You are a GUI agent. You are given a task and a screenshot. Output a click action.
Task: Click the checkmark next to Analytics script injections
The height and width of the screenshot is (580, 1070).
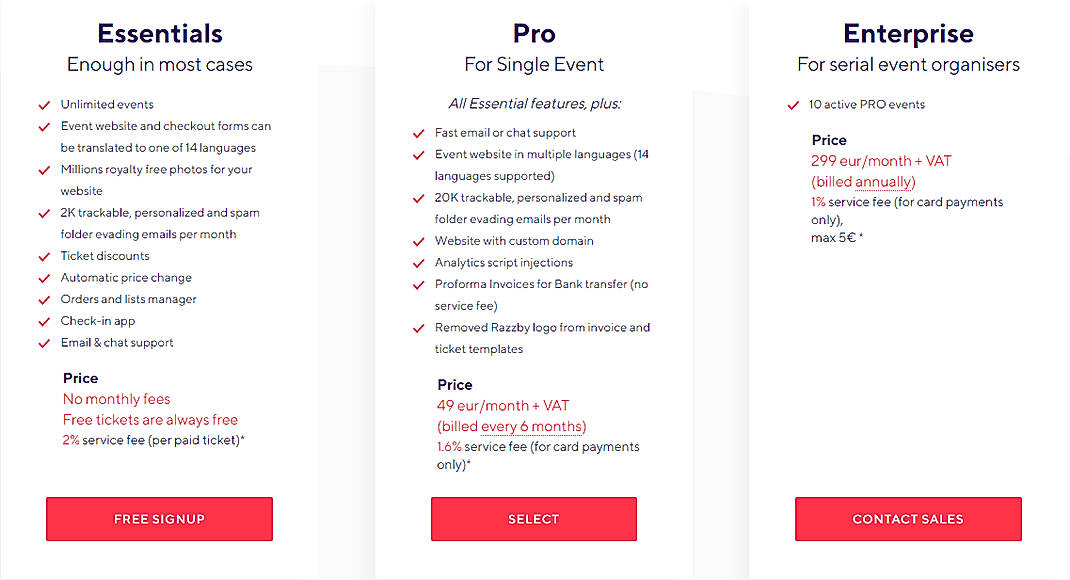tap(418, 262)
